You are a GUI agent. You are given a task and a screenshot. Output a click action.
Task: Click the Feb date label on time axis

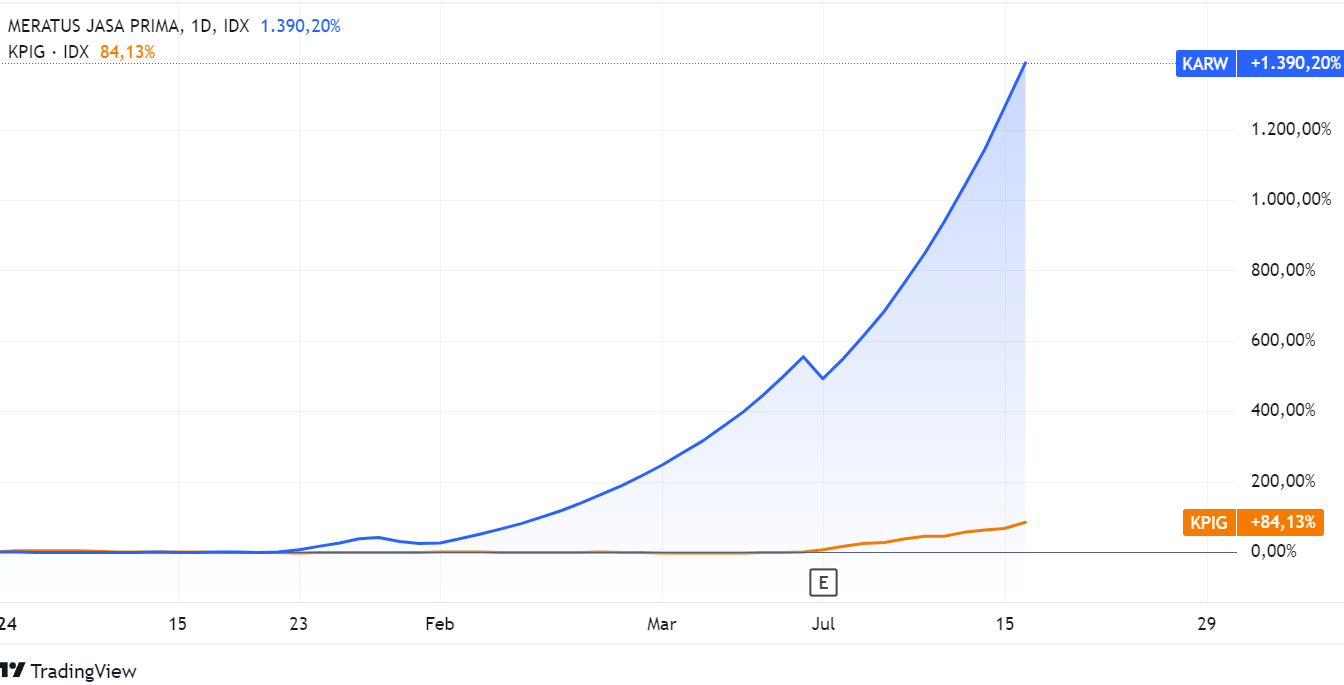439,624
